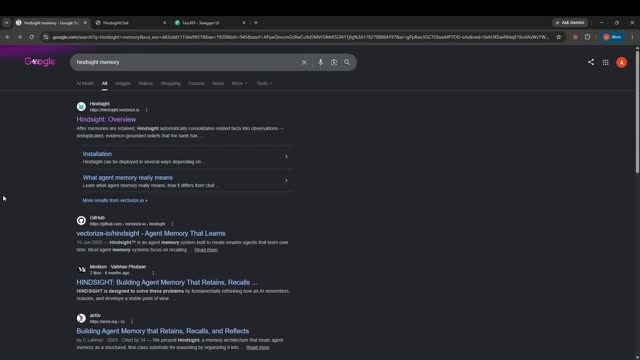Open the browser extensions puzzle icon
The width and height of the screenshot is (640, 360).
(587, 37)
